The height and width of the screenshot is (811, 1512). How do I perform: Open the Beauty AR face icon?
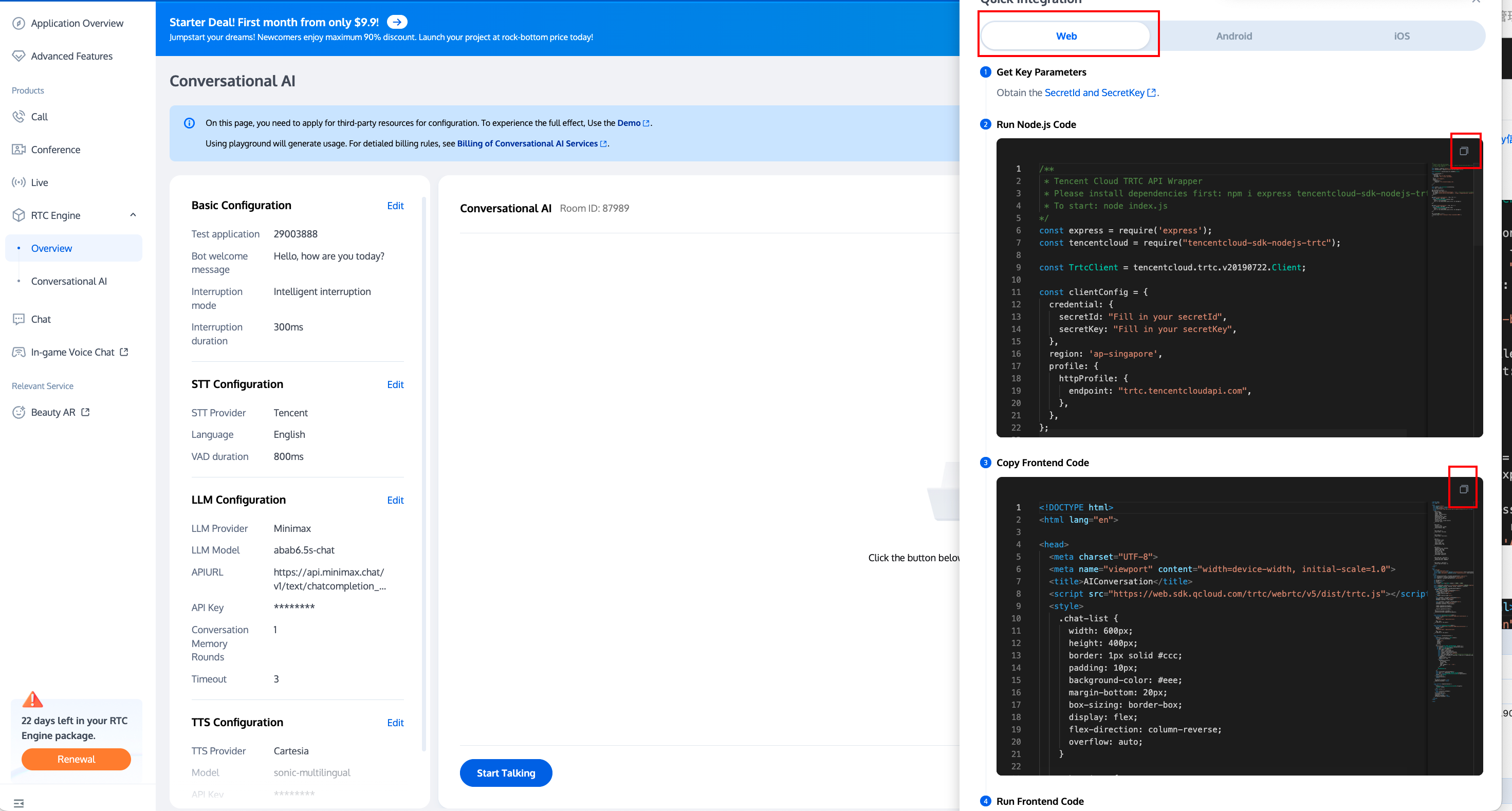tap(19, 413)
